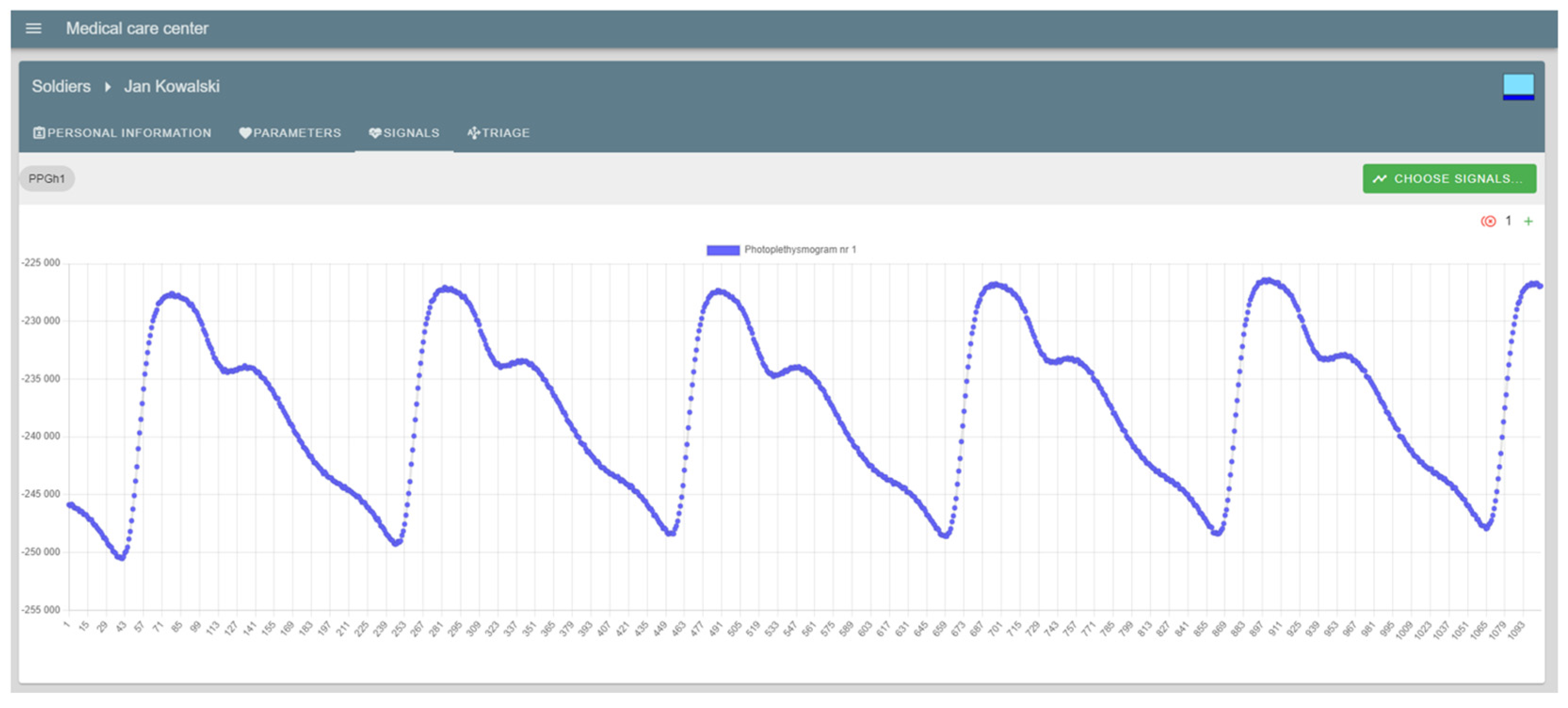Click the triage cross icon

[474, 133]
